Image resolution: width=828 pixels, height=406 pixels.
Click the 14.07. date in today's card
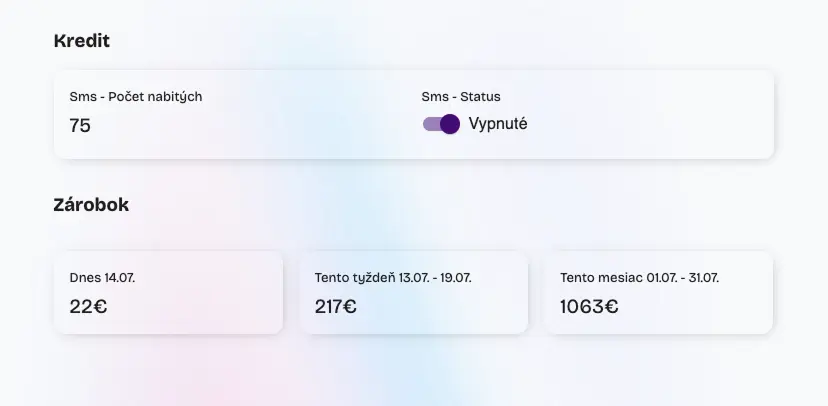pyautogui.click(x=120, y=277)
